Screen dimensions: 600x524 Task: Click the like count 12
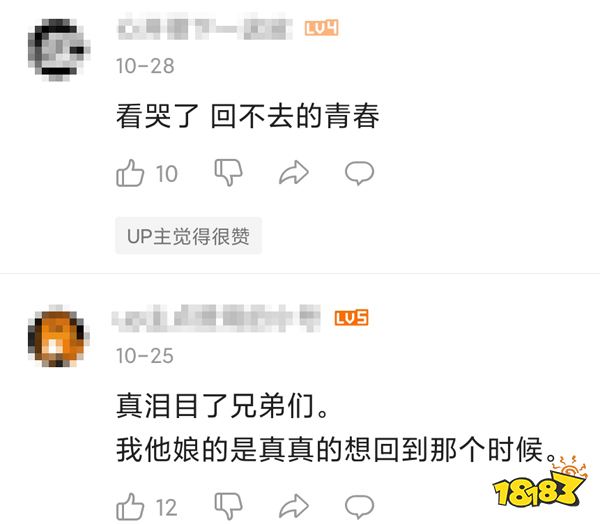coord(167,508)
